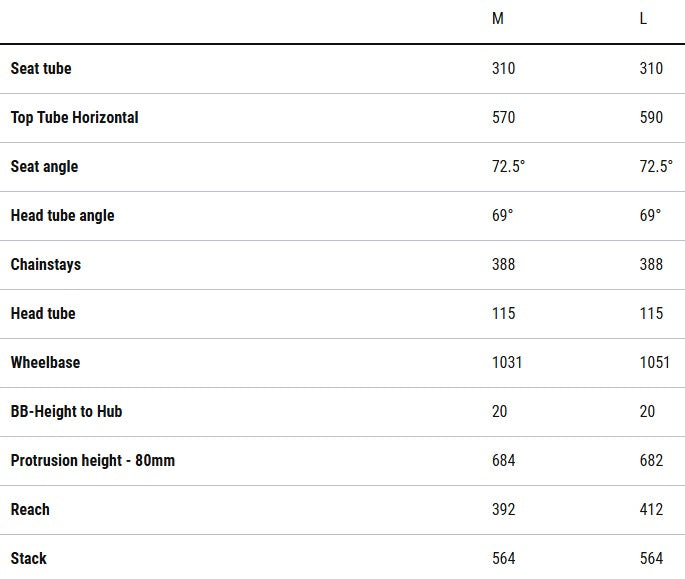Click the M size column header
The height and width of the screenshot is (579, 685).
click(x=498, y=20)
